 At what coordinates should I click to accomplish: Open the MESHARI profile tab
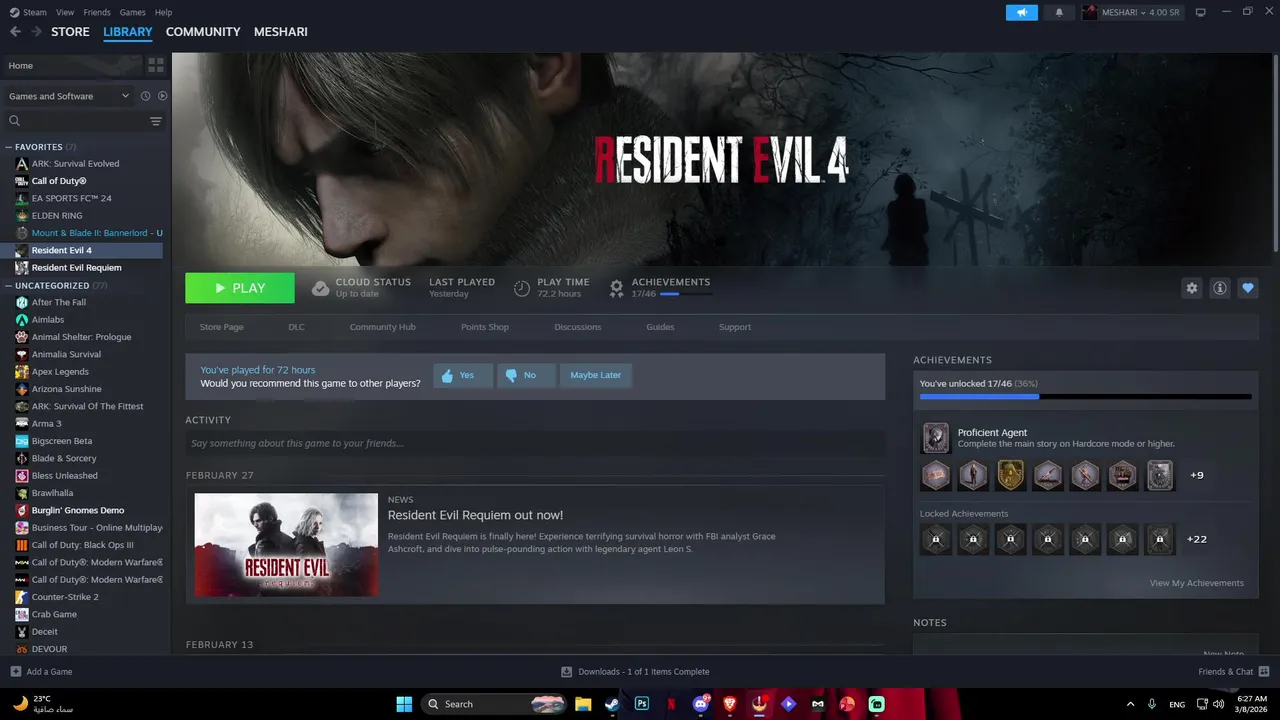281,32
